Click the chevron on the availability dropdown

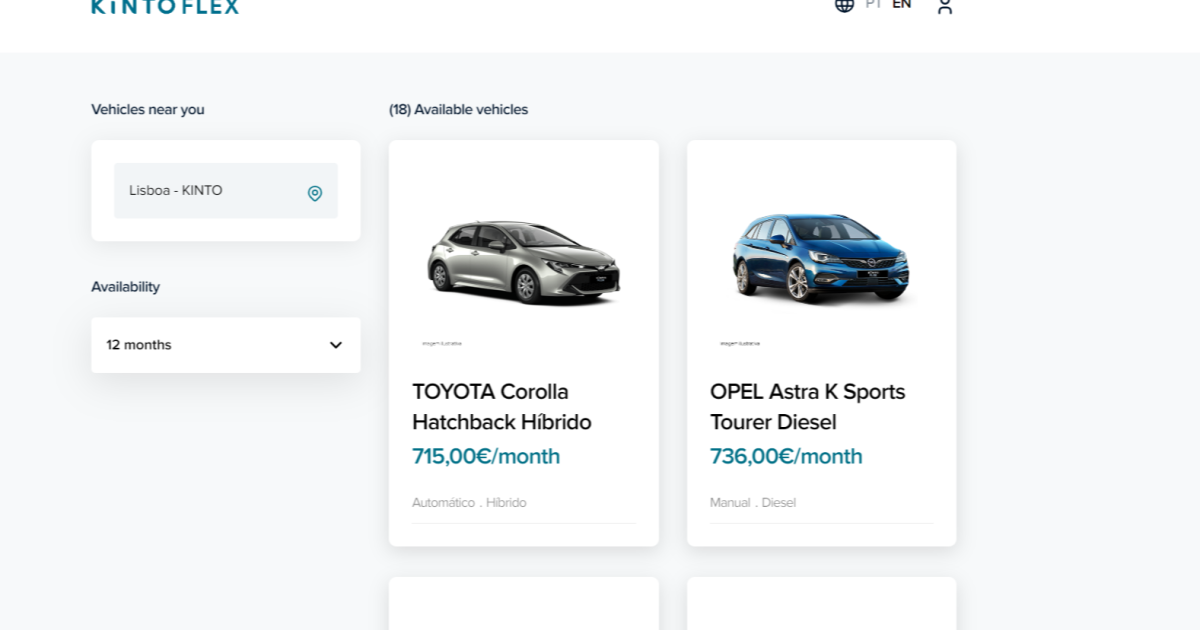point(336,345)
